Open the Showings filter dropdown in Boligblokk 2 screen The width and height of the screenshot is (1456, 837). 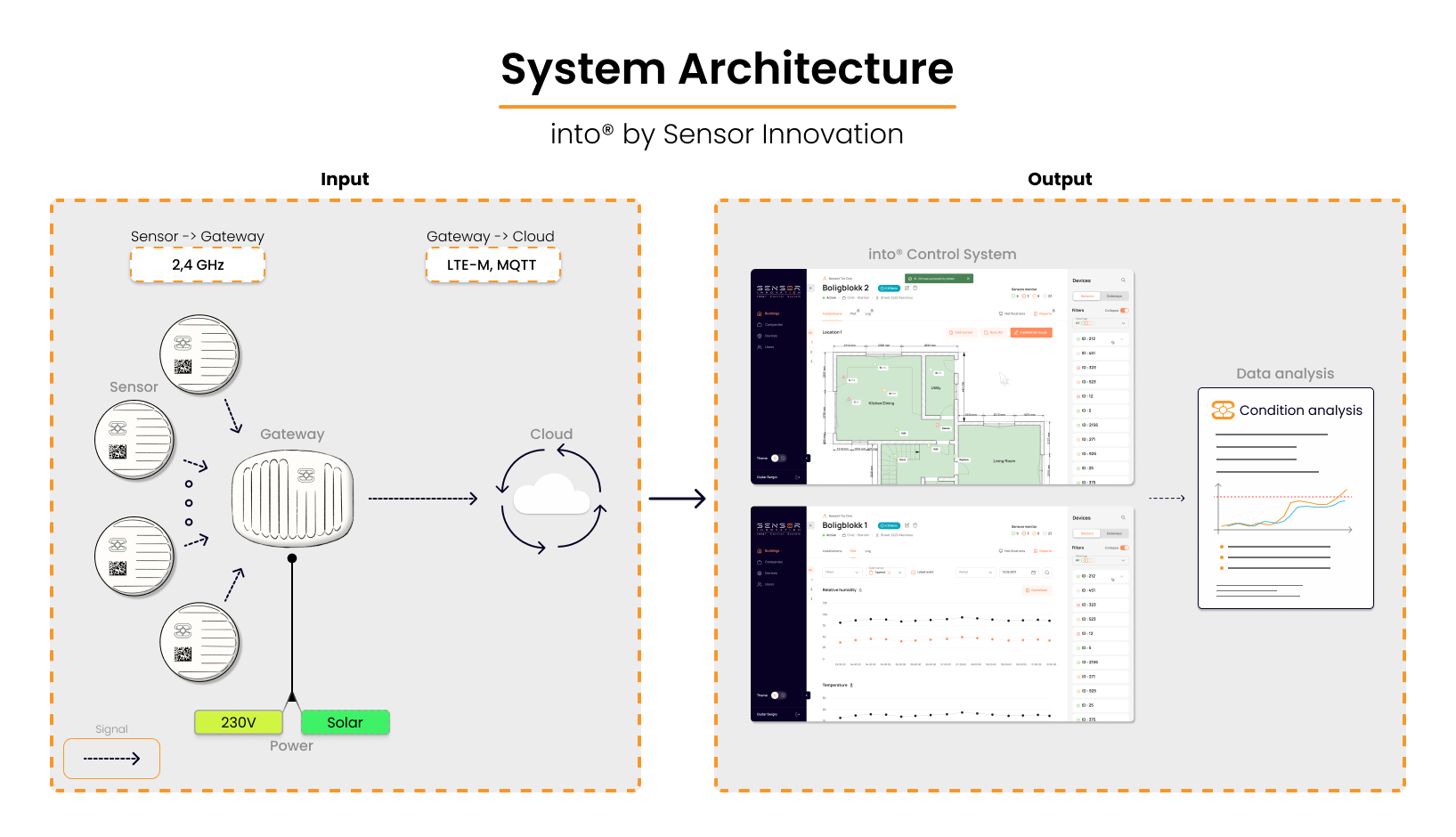(x=1101, y=323)
